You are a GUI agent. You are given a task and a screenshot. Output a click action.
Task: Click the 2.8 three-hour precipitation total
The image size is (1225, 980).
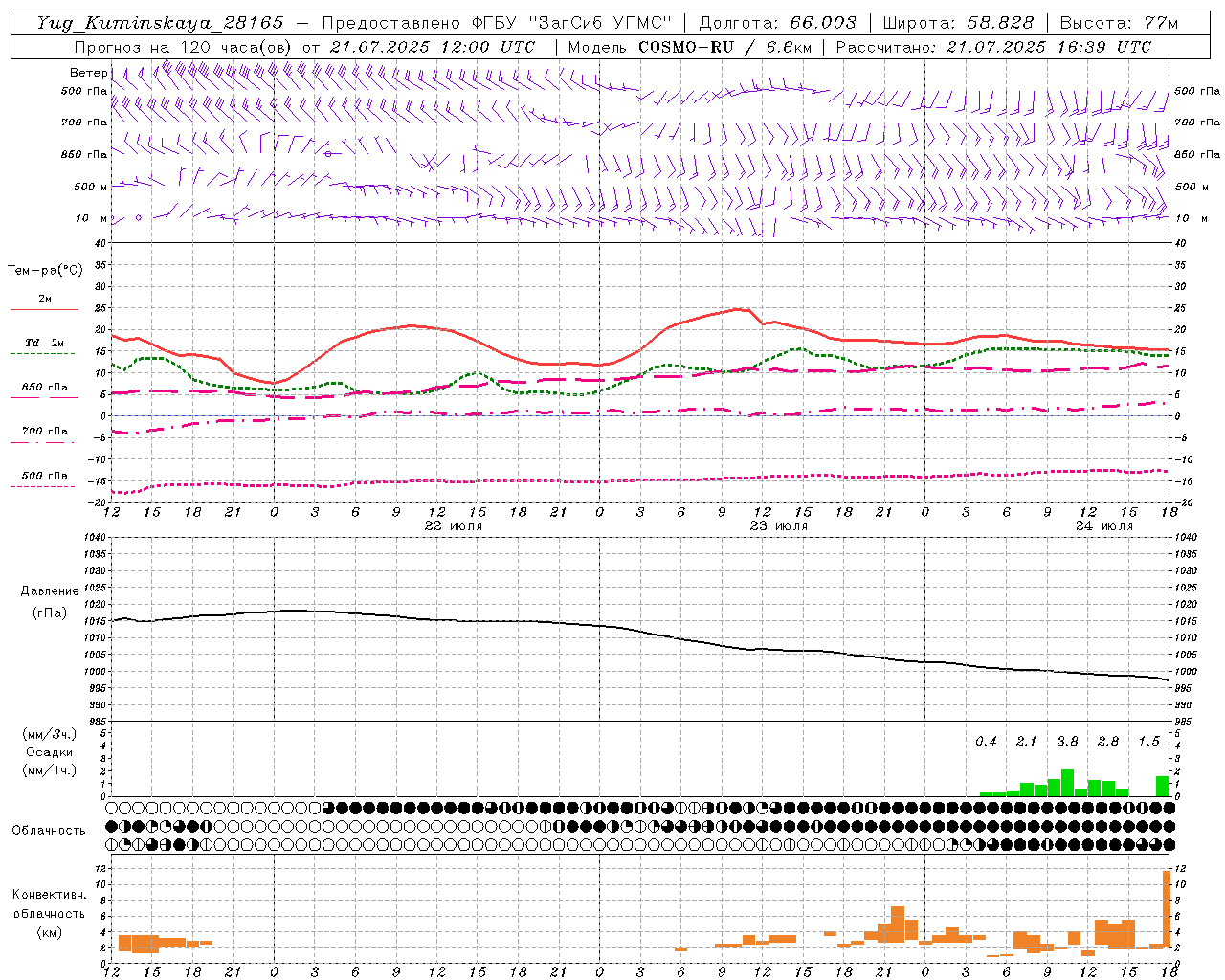coord(1108,742)
